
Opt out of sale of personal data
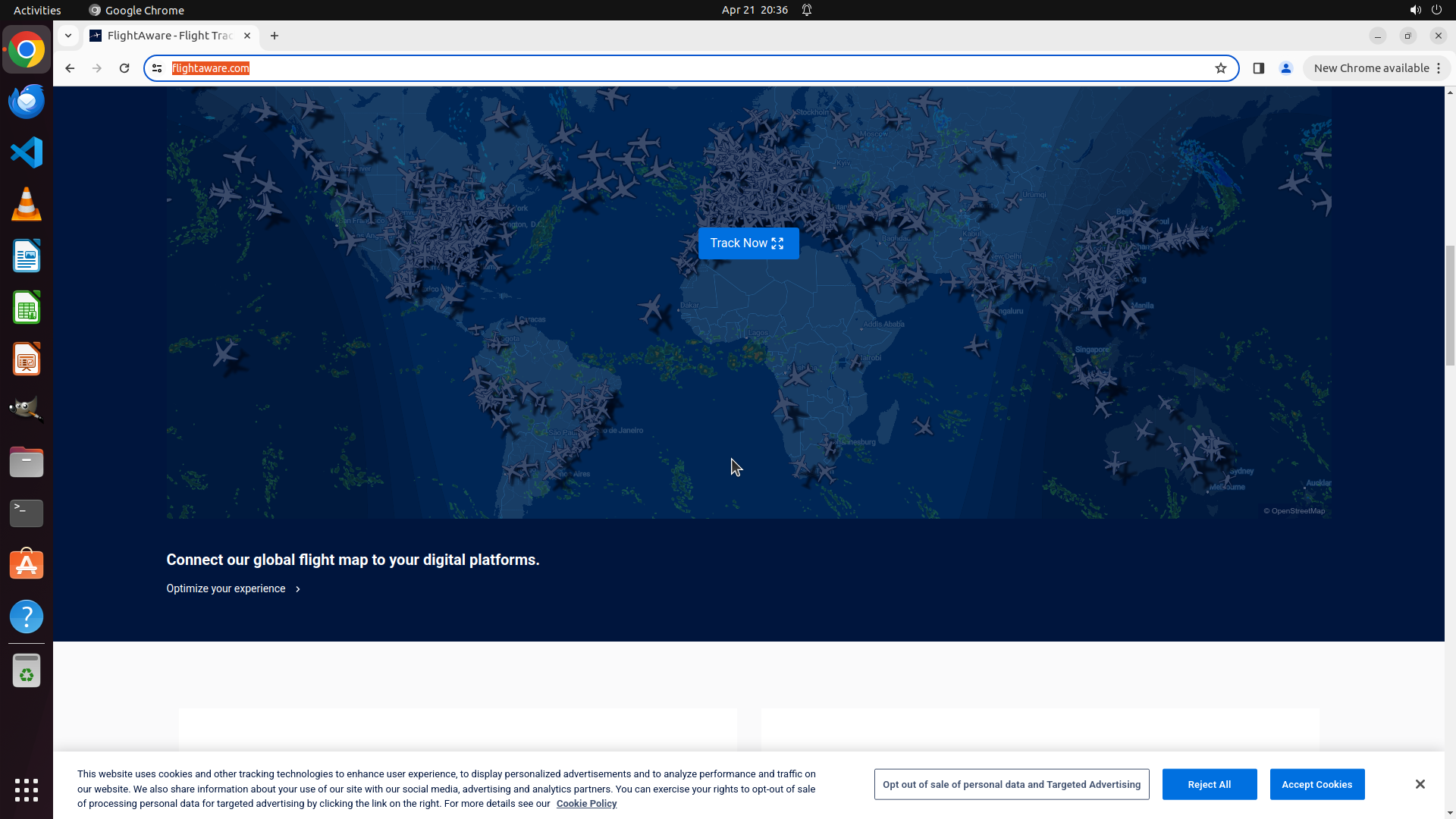click(1011, 784)
